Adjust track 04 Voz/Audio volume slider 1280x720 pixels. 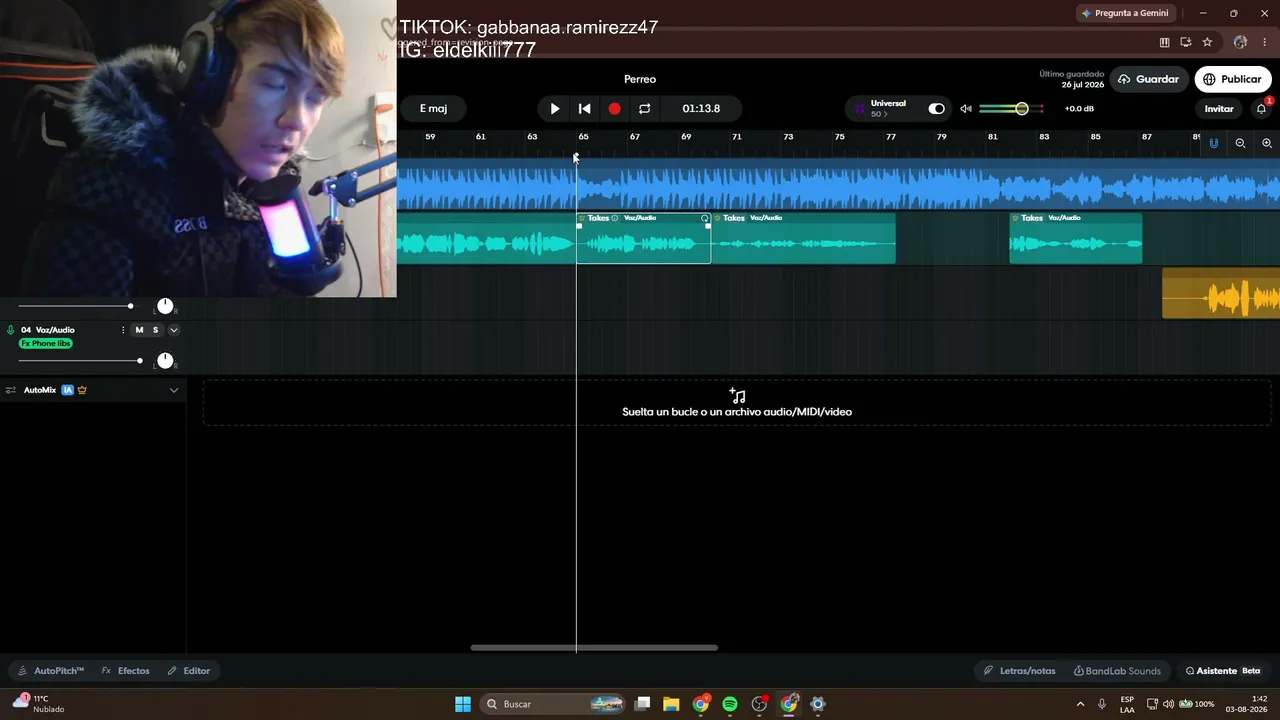[80, 360]
